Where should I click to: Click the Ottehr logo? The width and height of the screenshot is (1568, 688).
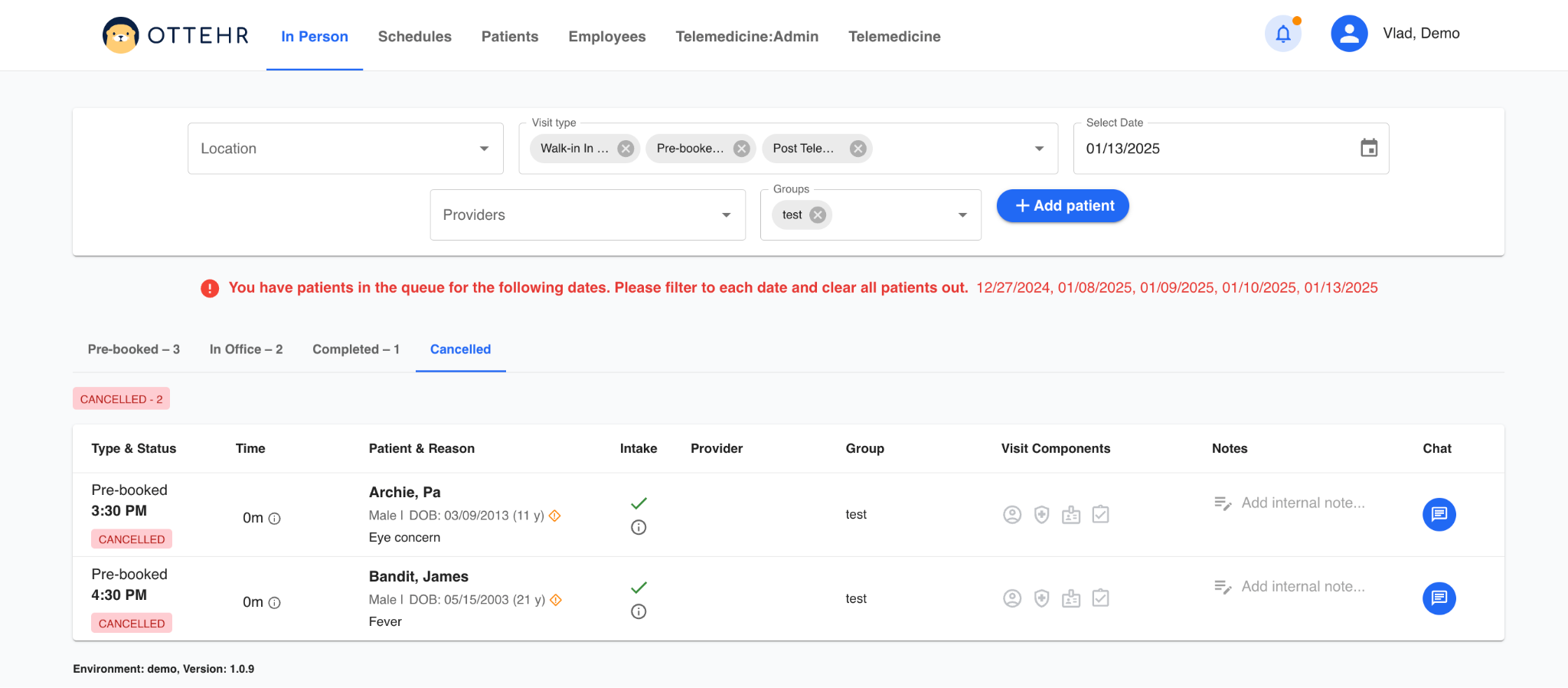coord(176,35)
